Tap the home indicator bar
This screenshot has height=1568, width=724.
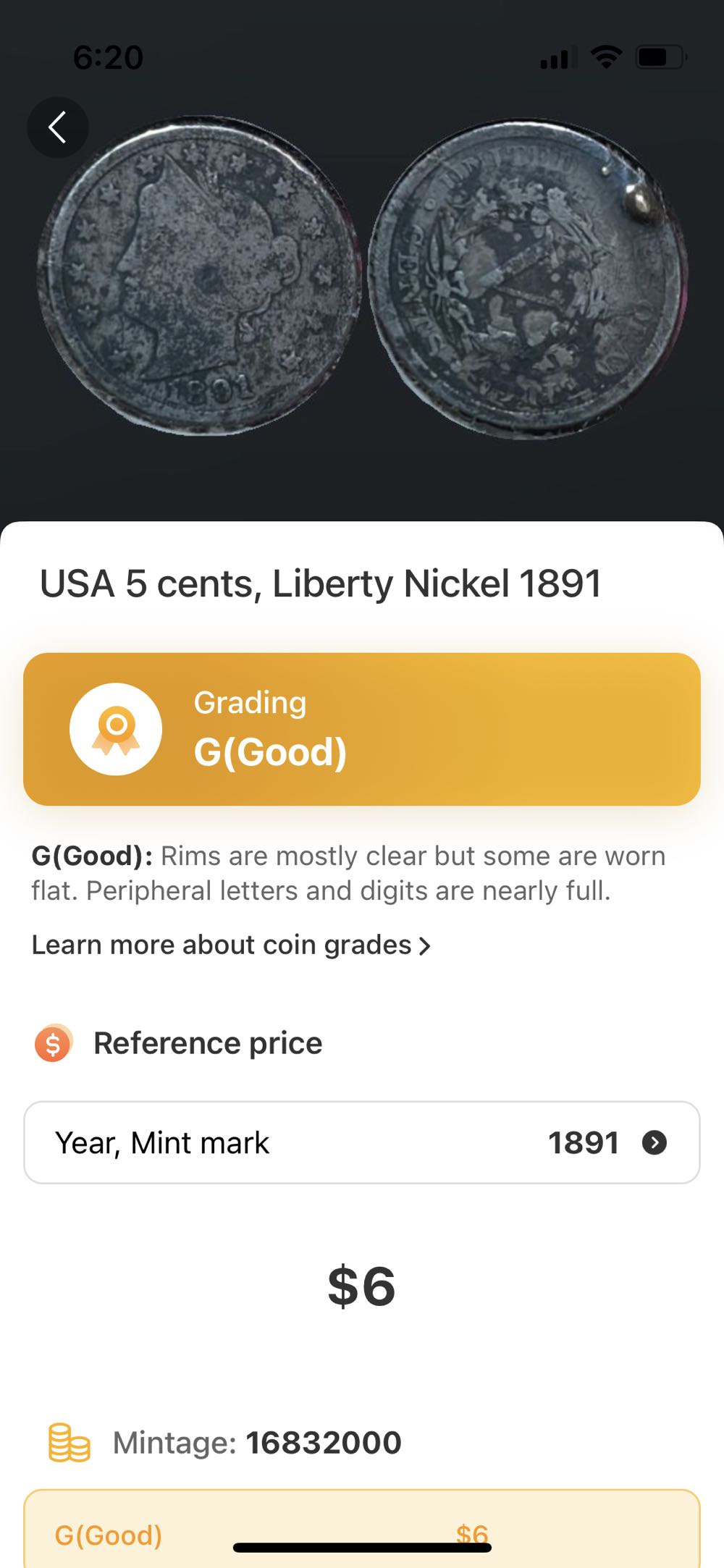tap(362, 1548)
